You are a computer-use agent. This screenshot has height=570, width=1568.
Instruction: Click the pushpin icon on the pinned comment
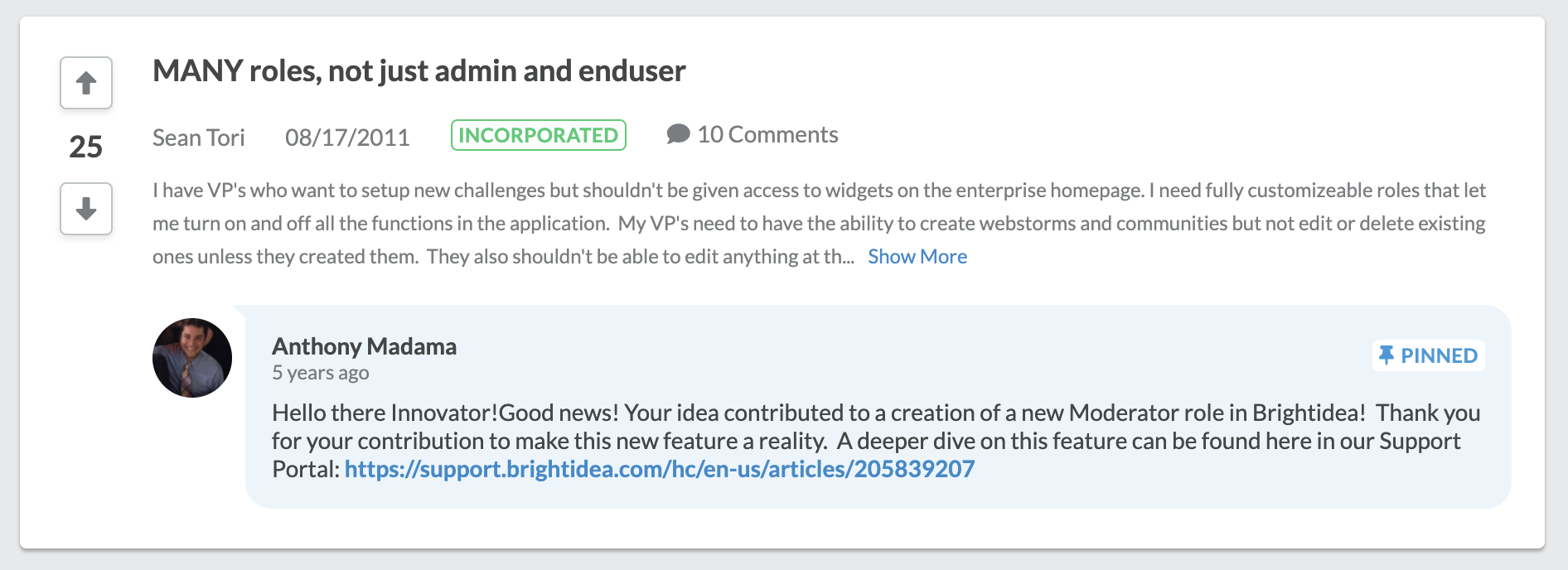[x=1386, y=355]
